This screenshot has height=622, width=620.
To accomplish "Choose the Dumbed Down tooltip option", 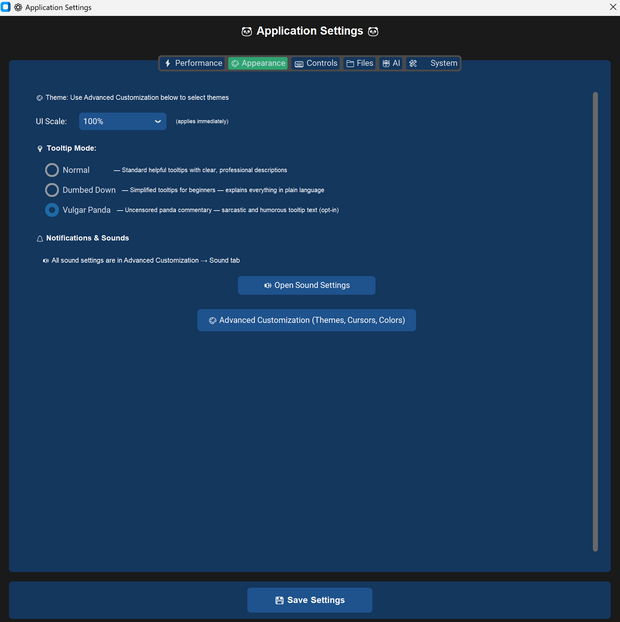I will coord(52,190).
